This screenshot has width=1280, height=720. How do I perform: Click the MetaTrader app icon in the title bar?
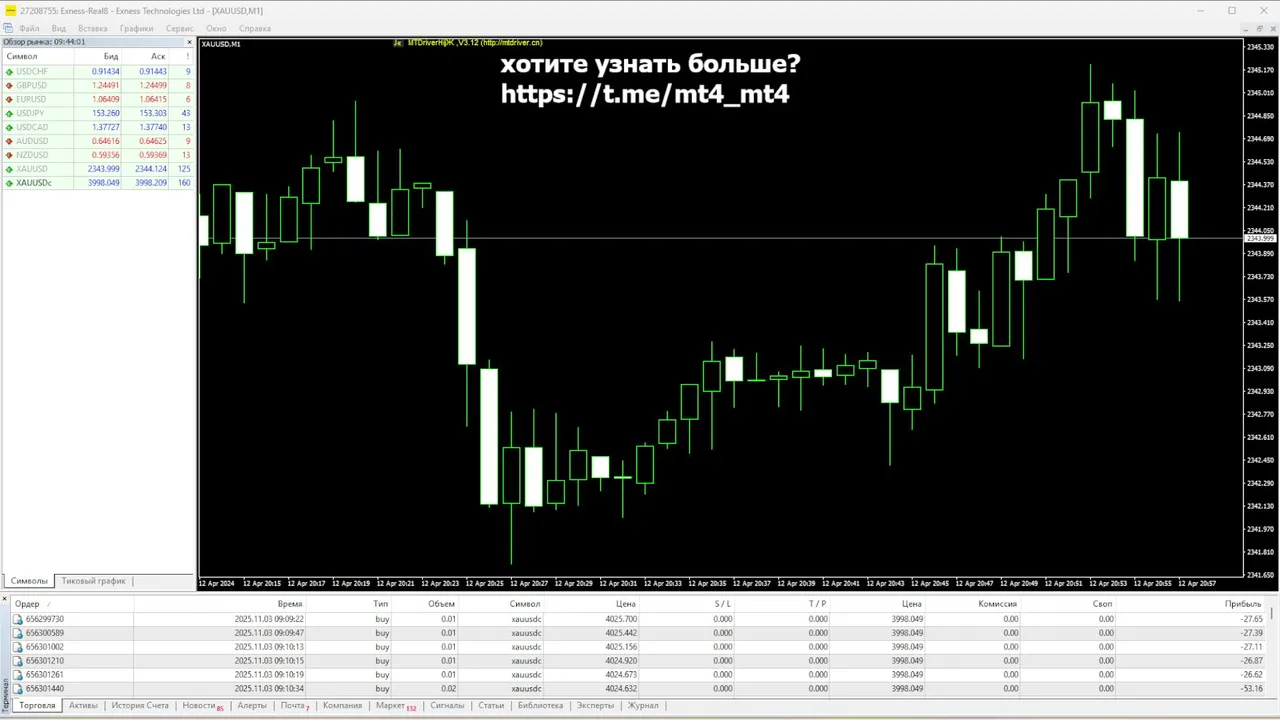click(11, 10)
